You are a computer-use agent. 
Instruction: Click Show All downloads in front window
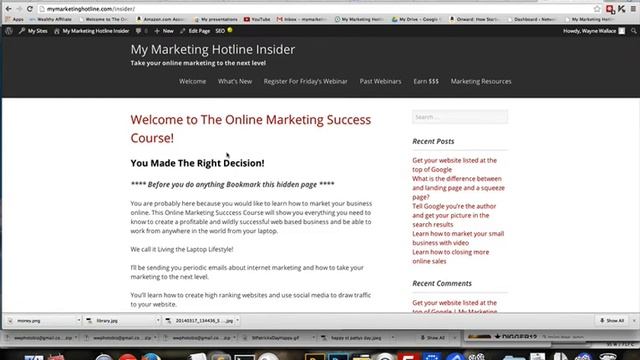coord(611,321)
